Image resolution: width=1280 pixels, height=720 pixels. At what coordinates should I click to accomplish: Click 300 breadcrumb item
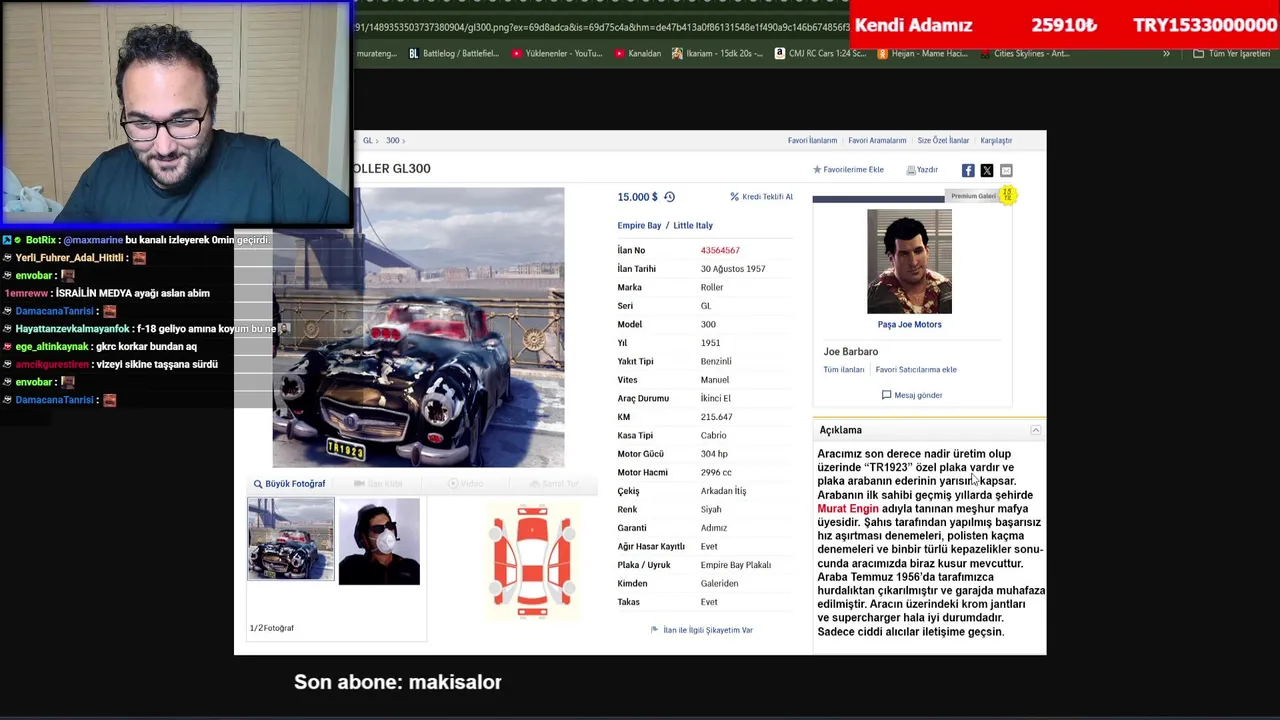(x=393, y=141)
